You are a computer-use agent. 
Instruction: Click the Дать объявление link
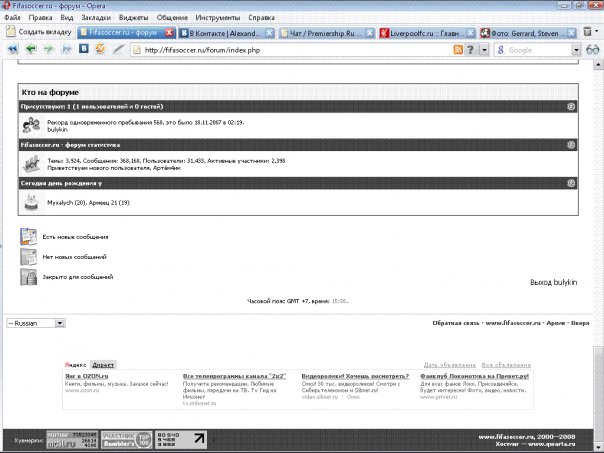point(450,365)
